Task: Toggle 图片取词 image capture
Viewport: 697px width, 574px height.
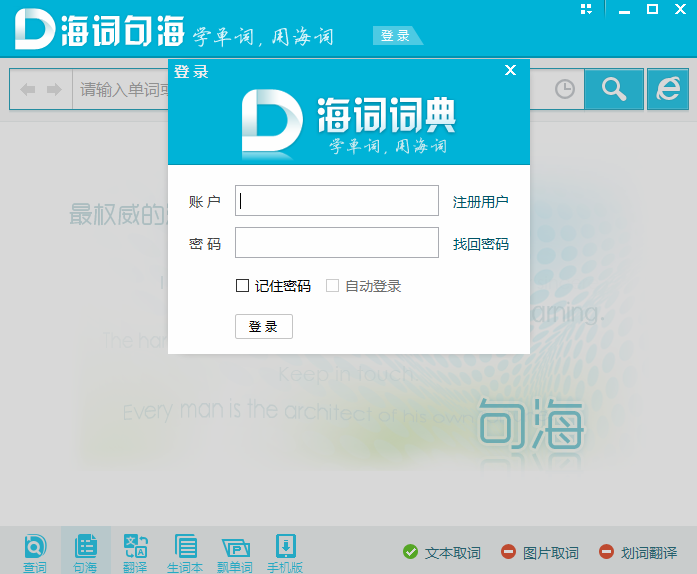Action: [x=540, y=553]
